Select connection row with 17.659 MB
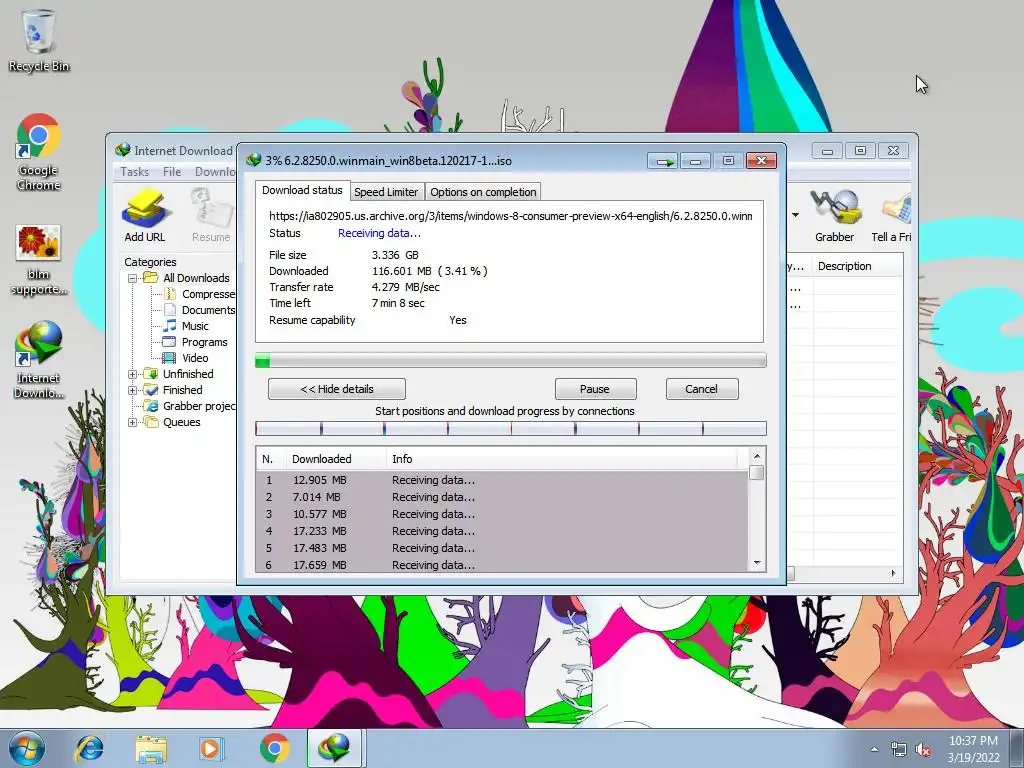Viewport: 1024px width, 768px height. tap(502, 565)
